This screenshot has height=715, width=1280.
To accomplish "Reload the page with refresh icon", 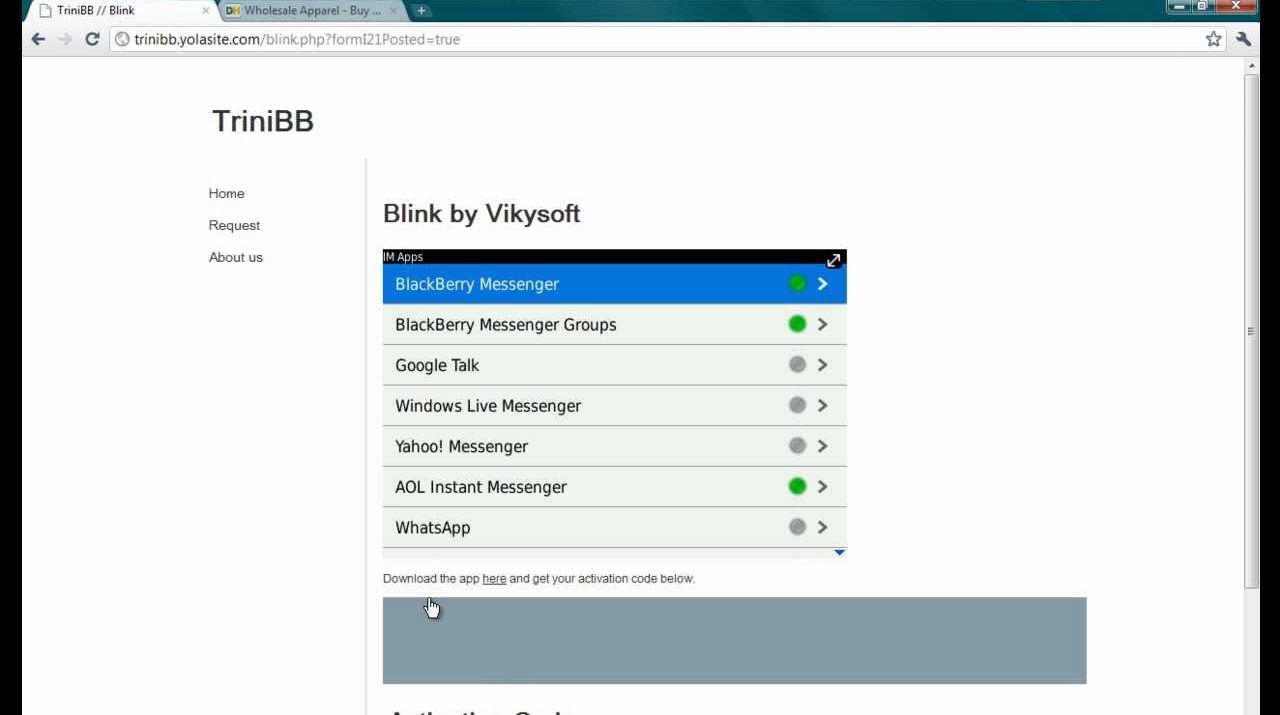I will [92, 39].
